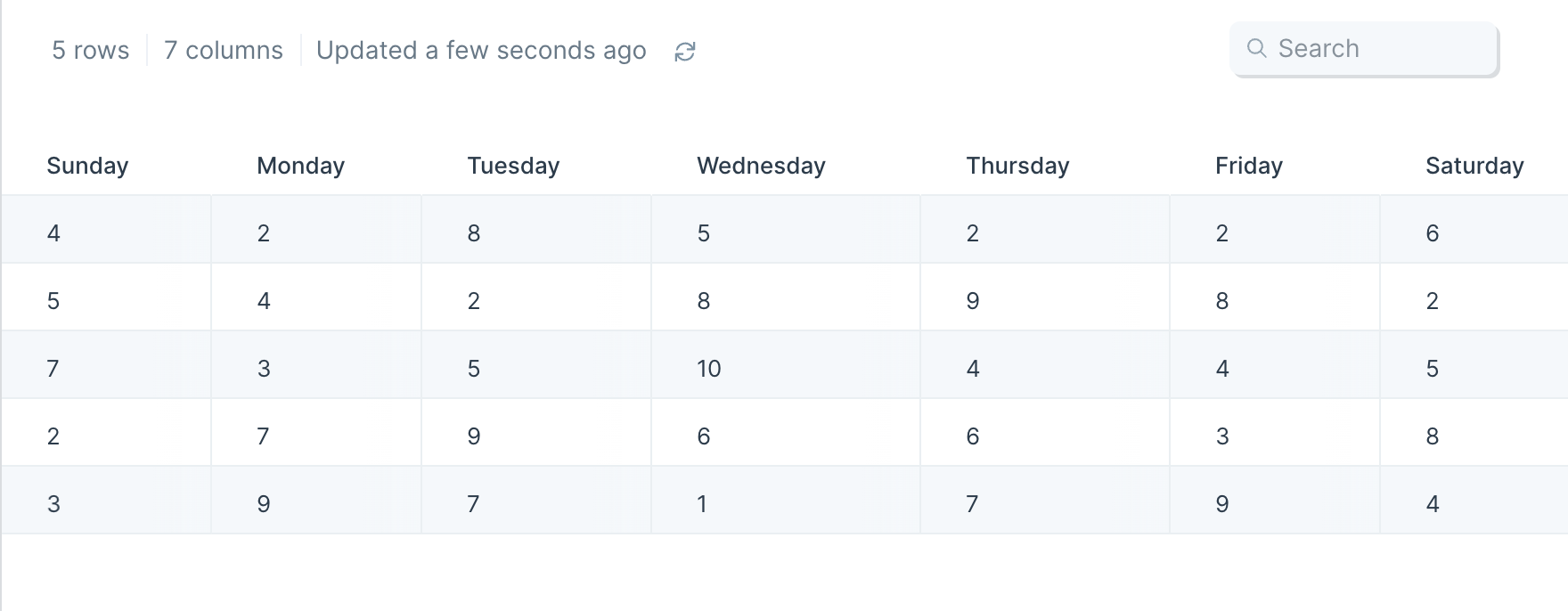Click first row Saturday cell value 6
Image resolution: width=1568 pixels, height=611 pixels.
[1433, 233]
